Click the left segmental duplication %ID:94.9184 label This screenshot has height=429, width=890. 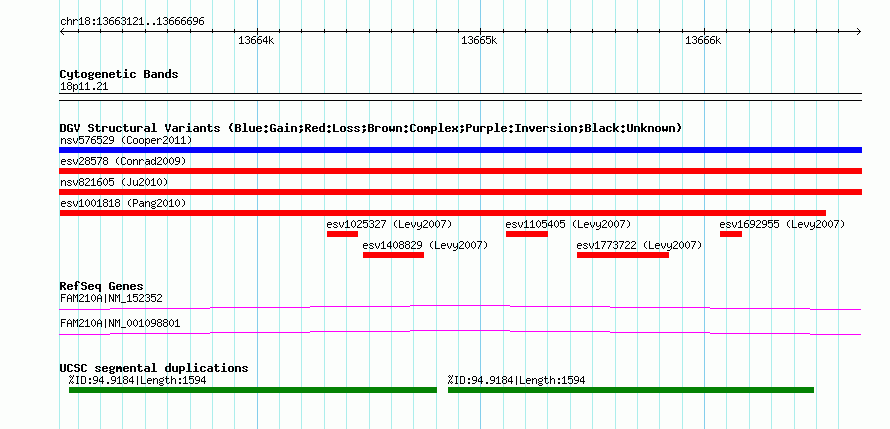(x=137, y=380)
